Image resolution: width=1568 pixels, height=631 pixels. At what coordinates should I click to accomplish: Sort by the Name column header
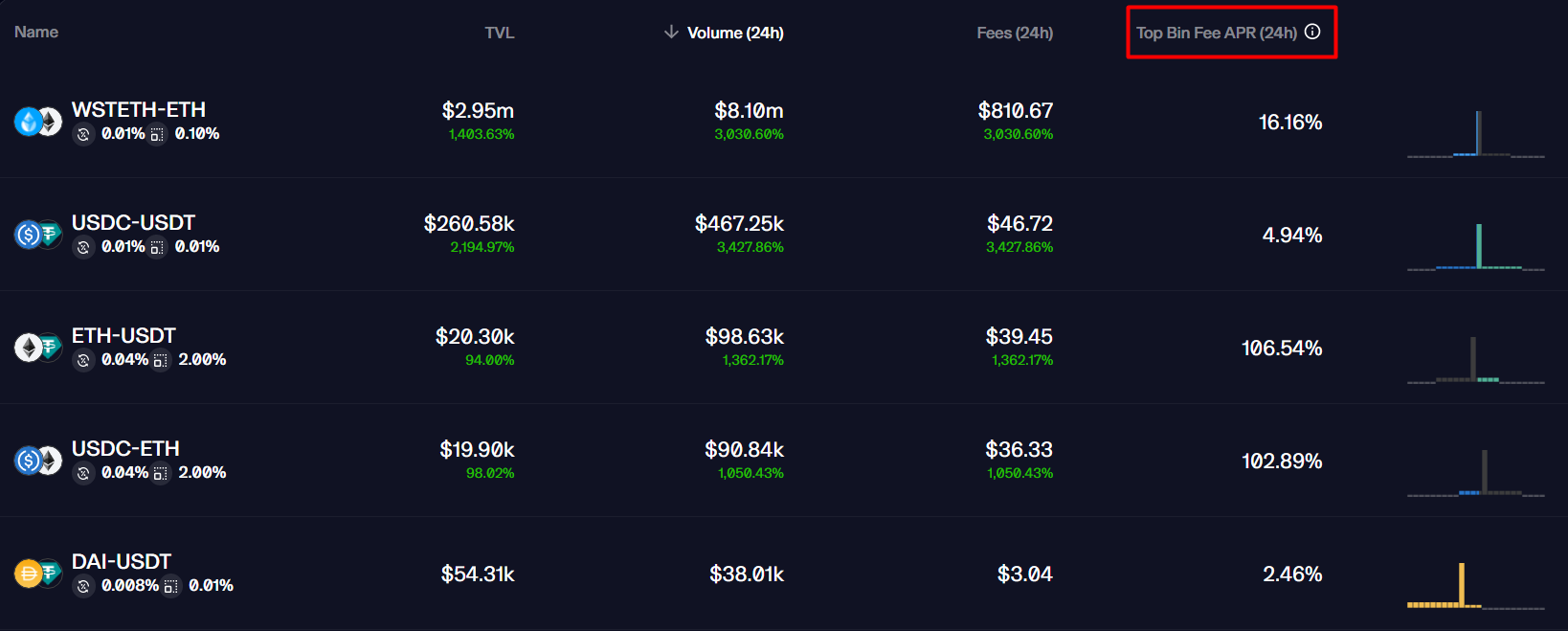36,32
